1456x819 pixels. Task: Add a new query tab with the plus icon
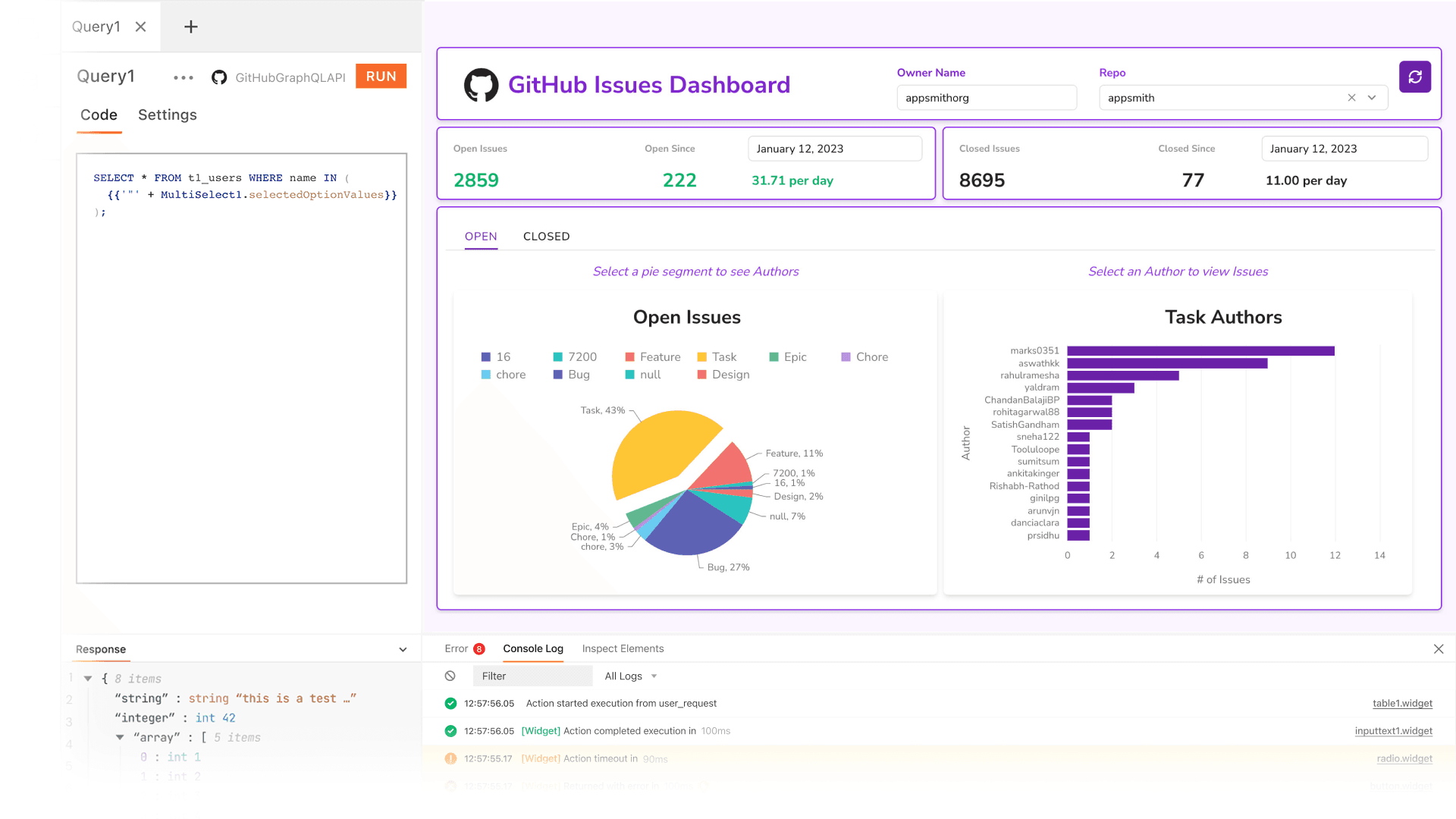[190, 27]
